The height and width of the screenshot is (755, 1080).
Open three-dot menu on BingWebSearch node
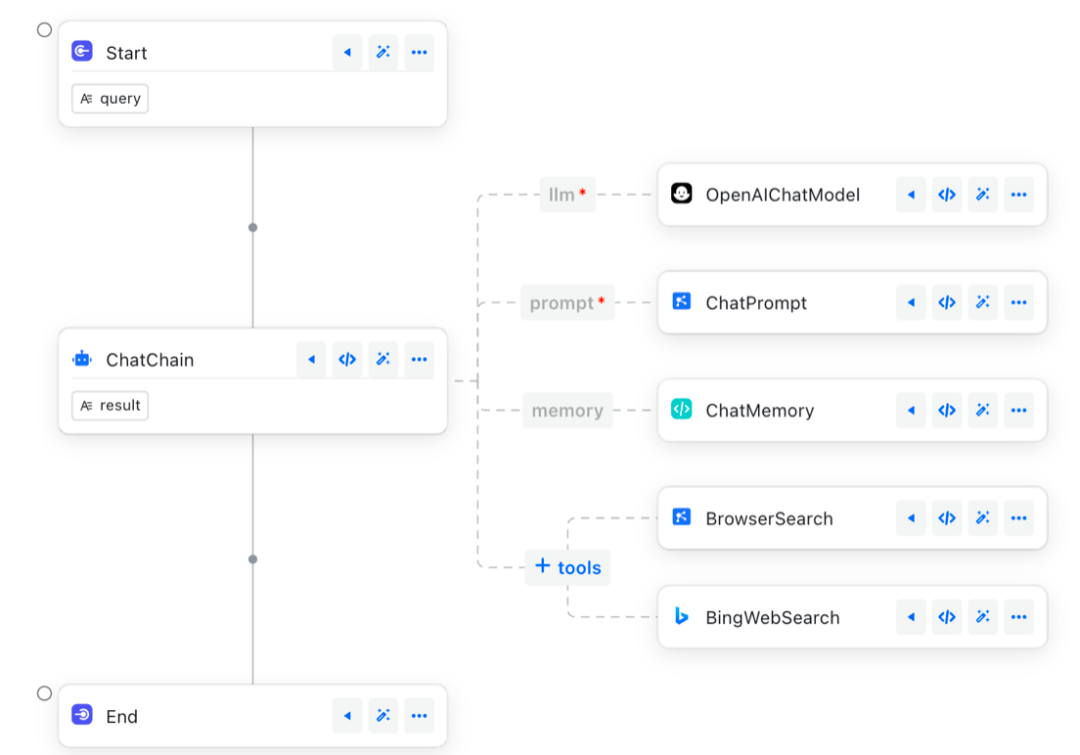tap(1018, 617)
